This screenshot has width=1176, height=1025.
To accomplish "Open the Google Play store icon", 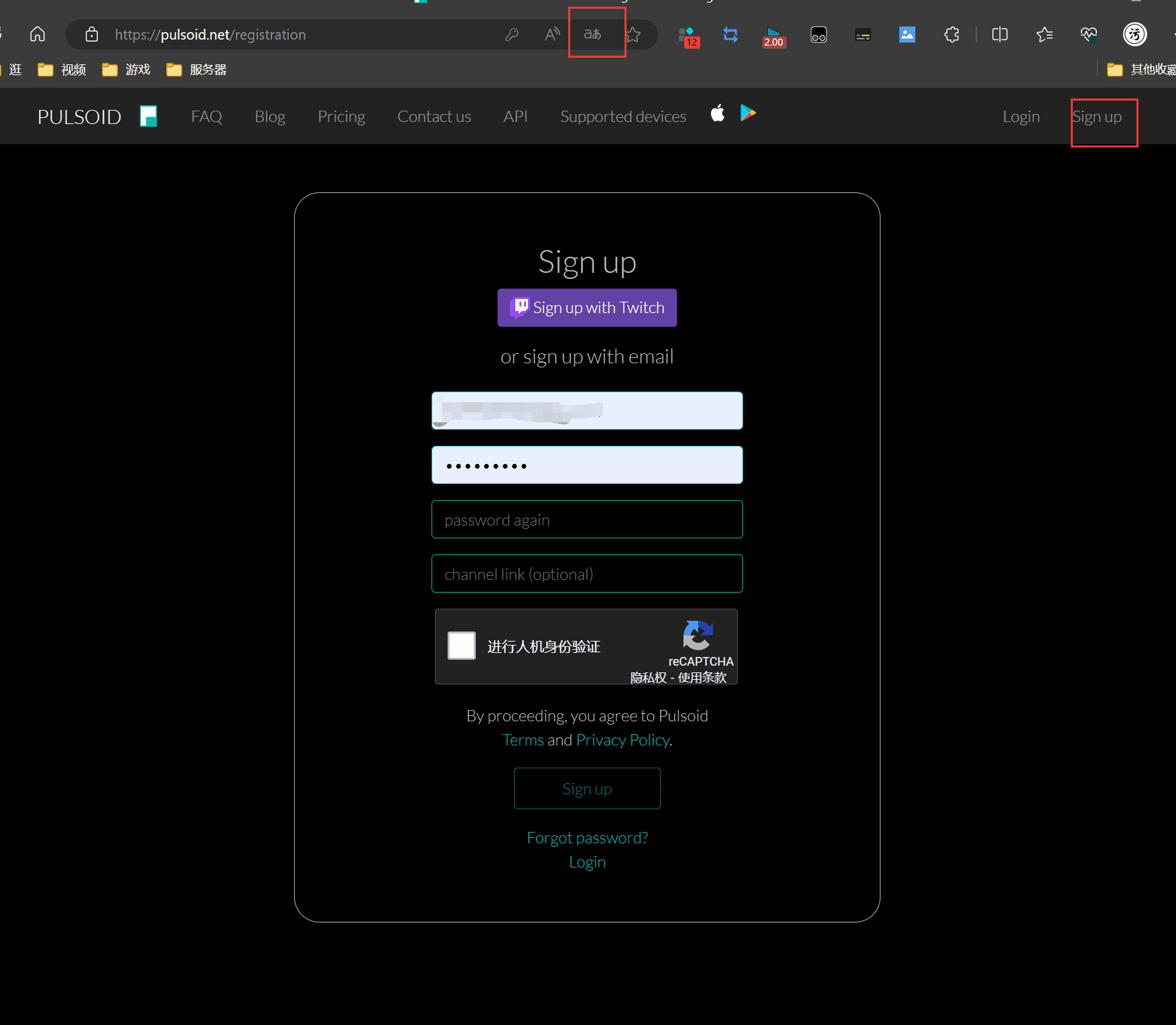I will click(x=748, y=113).
